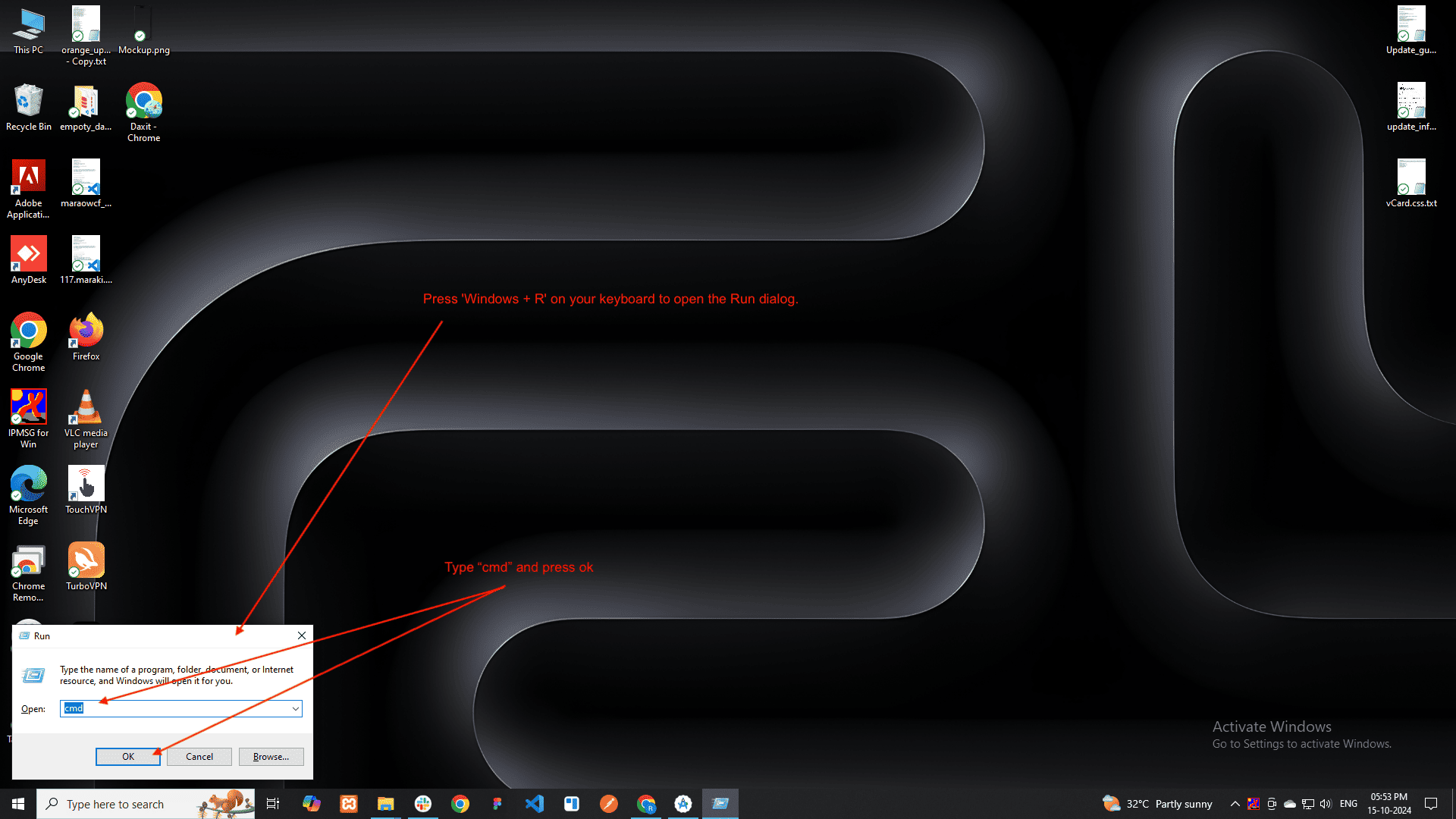The height and width of the screenshot is (819, 1456).
Task: Expand the Open combo box dropdown
Action: click(x=296, y=708)
